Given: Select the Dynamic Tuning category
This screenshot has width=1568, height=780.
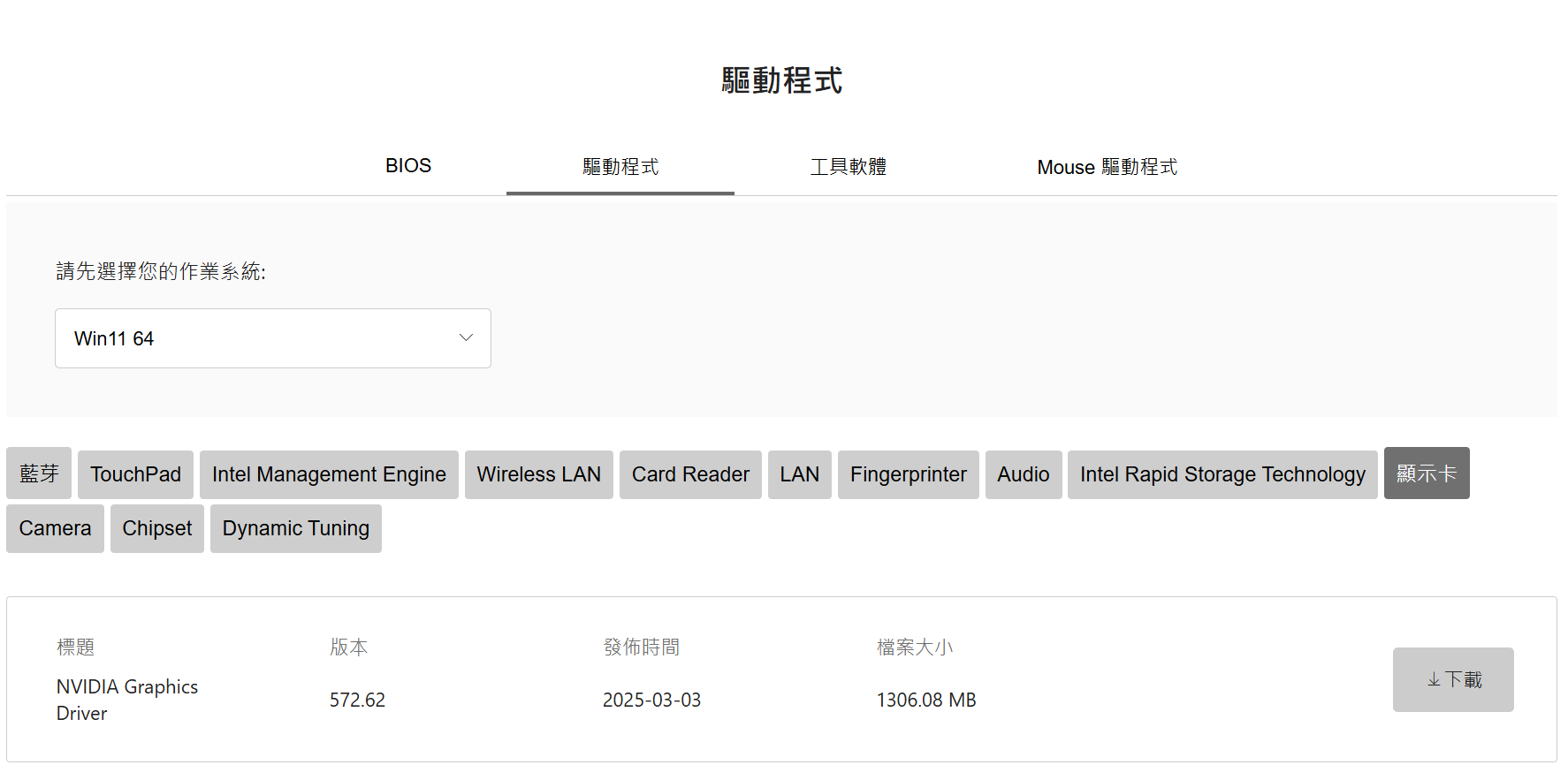Looking at the screenshot, I should (x=295, y=528).
